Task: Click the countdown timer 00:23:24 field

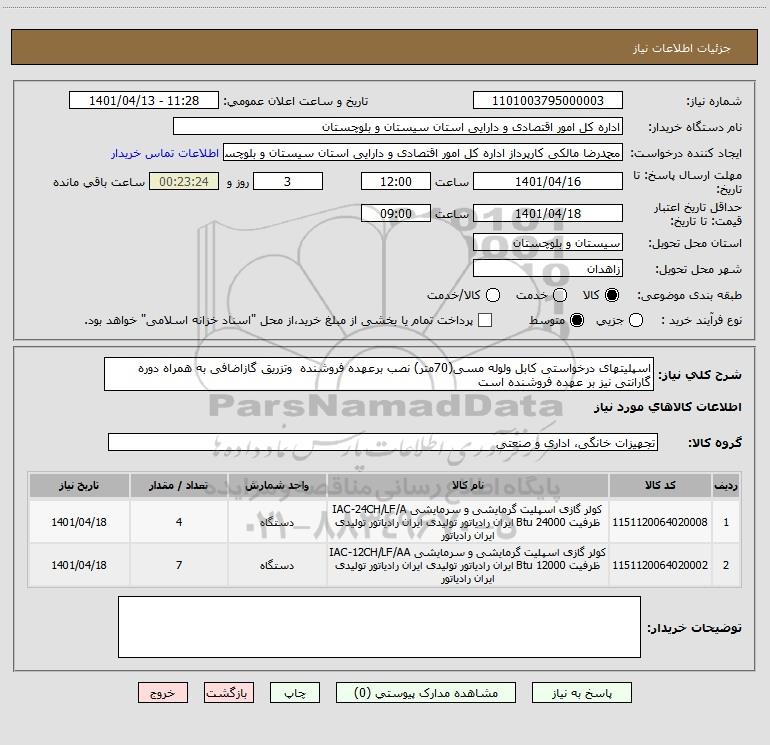Action: (x=184, y=181)
